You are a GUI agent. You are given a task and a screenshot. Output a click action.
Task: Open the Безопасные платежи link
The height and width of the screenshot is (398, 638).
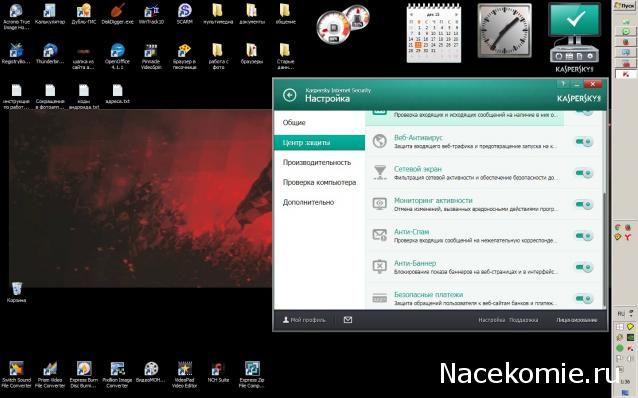428,294
